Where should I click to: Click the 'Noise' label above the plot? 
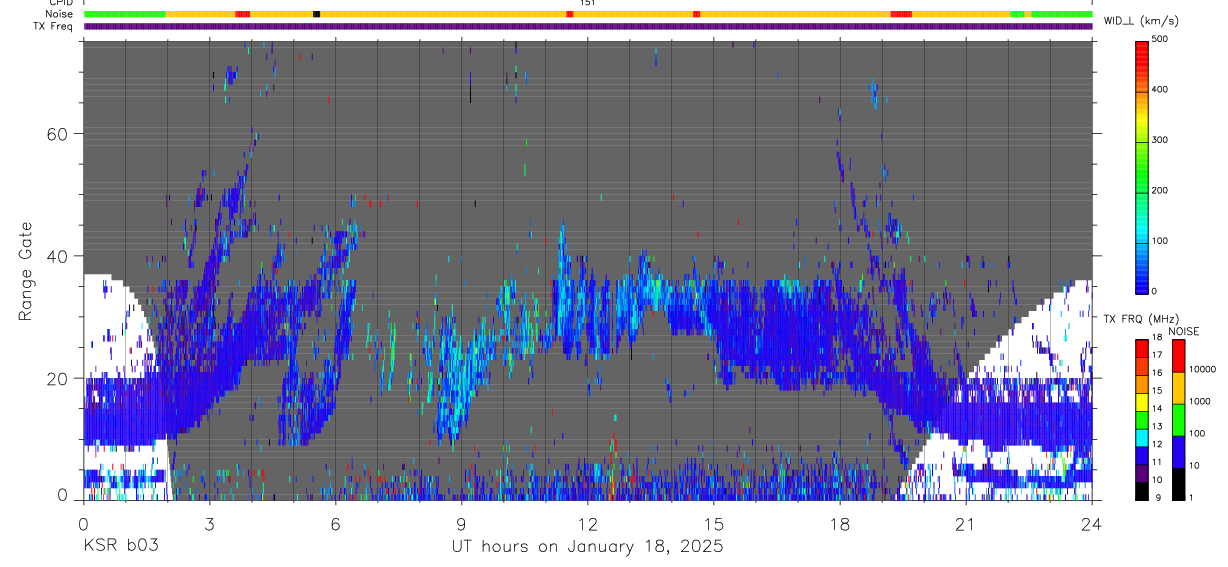point(60,14)
